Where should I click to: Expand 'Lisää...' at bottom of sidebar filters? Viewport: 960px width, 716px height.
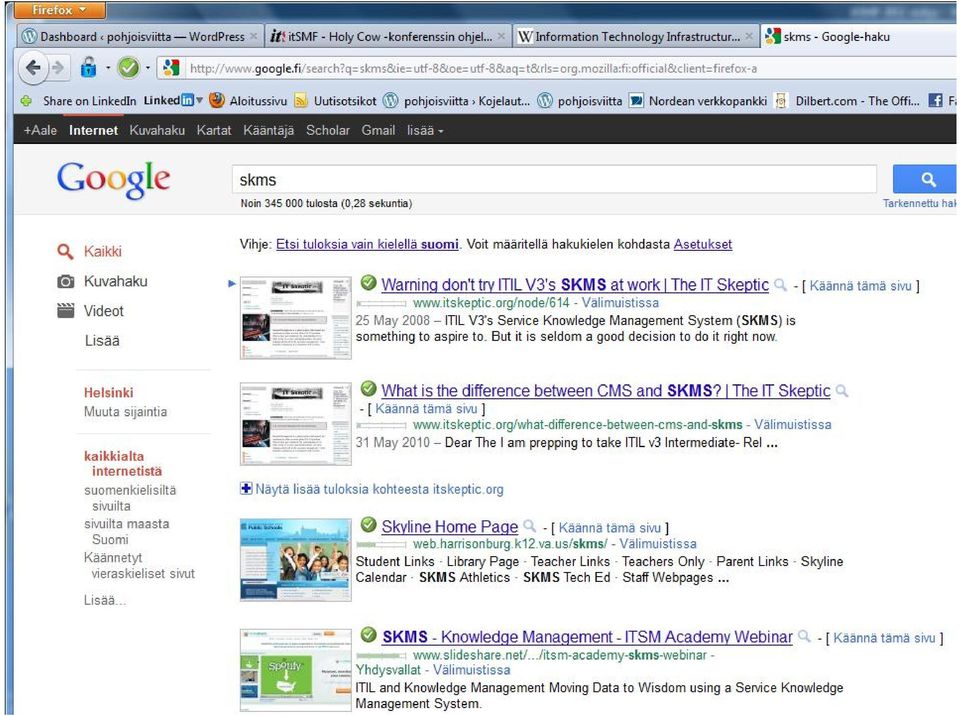tap(105, 600)
